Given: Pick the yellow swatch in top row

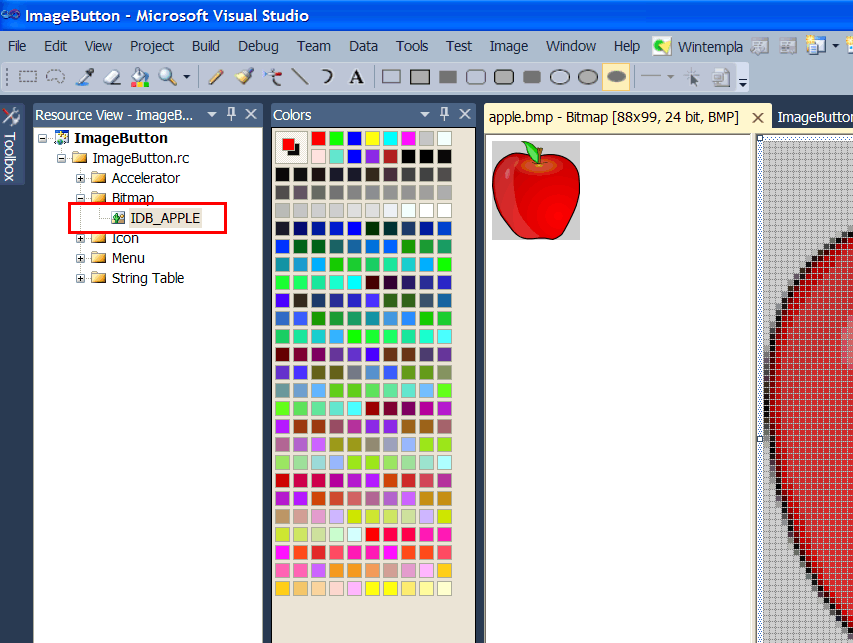Looking at the screenshot, I should tap(372, 138).
